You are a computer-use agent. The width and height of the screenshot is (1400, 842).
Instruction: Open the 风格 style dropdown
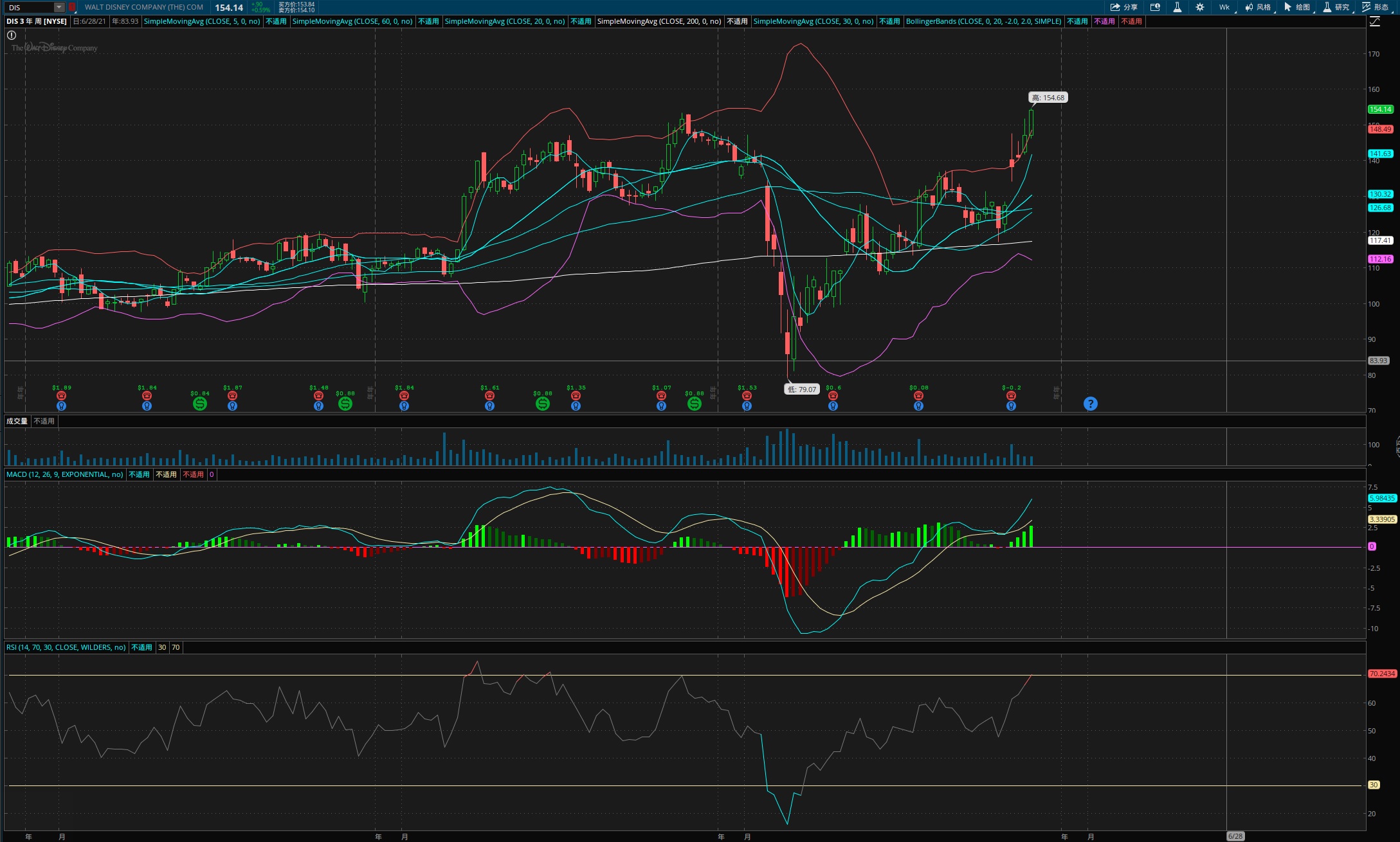point(1259,7)
